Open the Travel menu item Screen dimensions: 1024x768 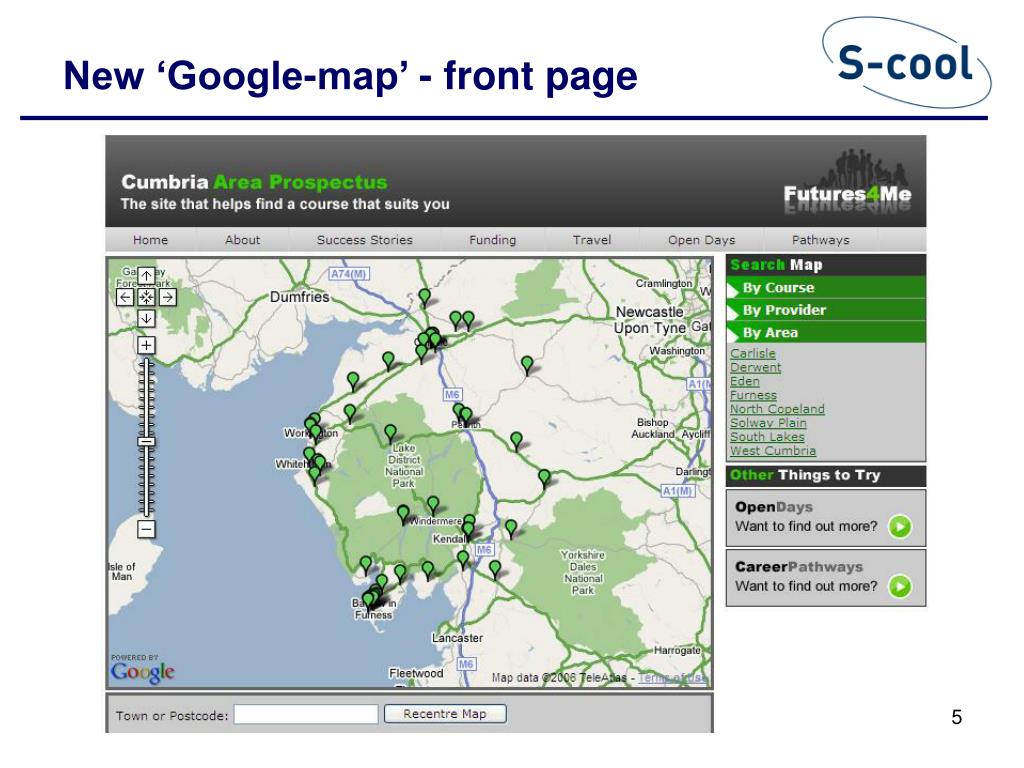[x=592, y=240]
